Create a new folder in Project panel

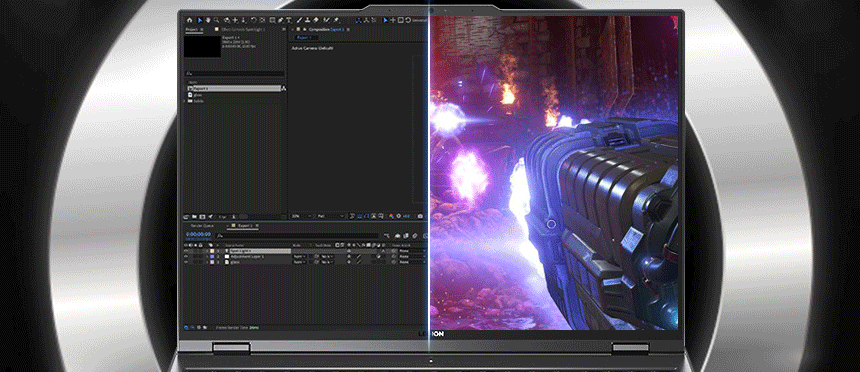tap(194, 216)
